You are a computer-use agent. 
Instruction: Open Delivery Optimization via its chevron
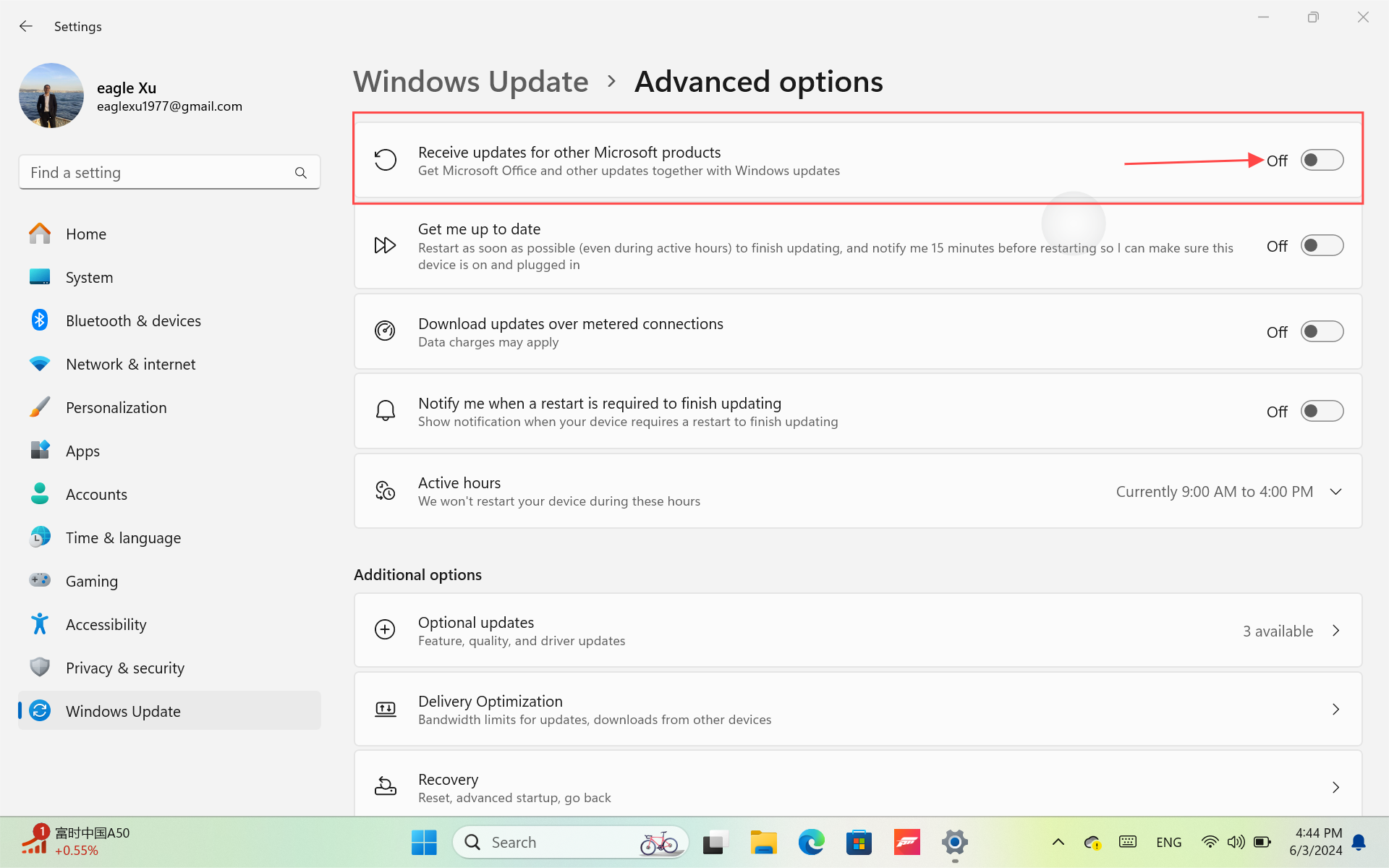[1336, 710]
